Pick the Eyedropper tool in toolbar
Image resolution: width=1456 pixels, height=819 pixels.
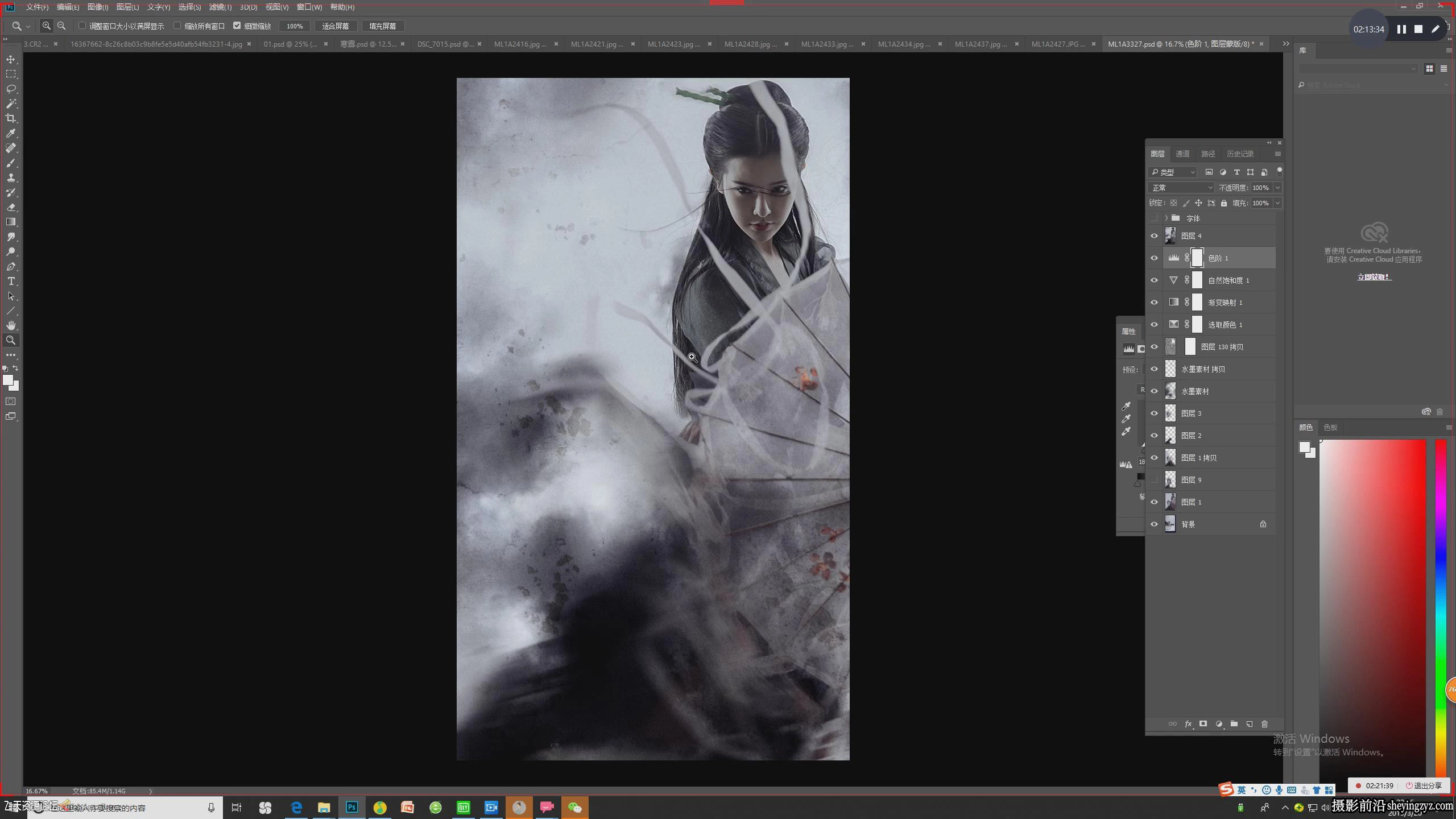[11, 133]
